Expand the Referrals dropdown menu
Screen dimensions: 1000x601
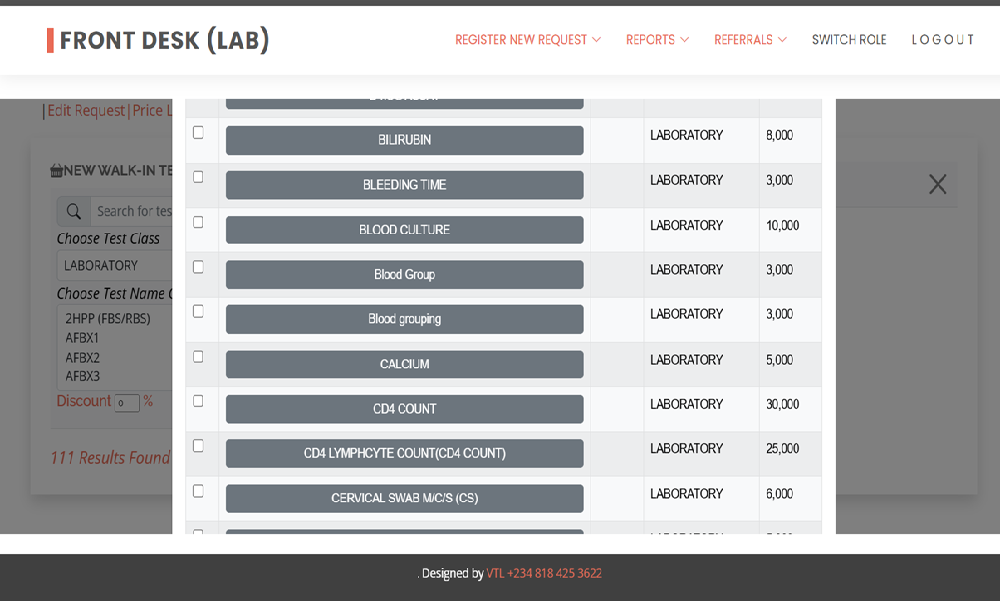(x=750, y=40)
